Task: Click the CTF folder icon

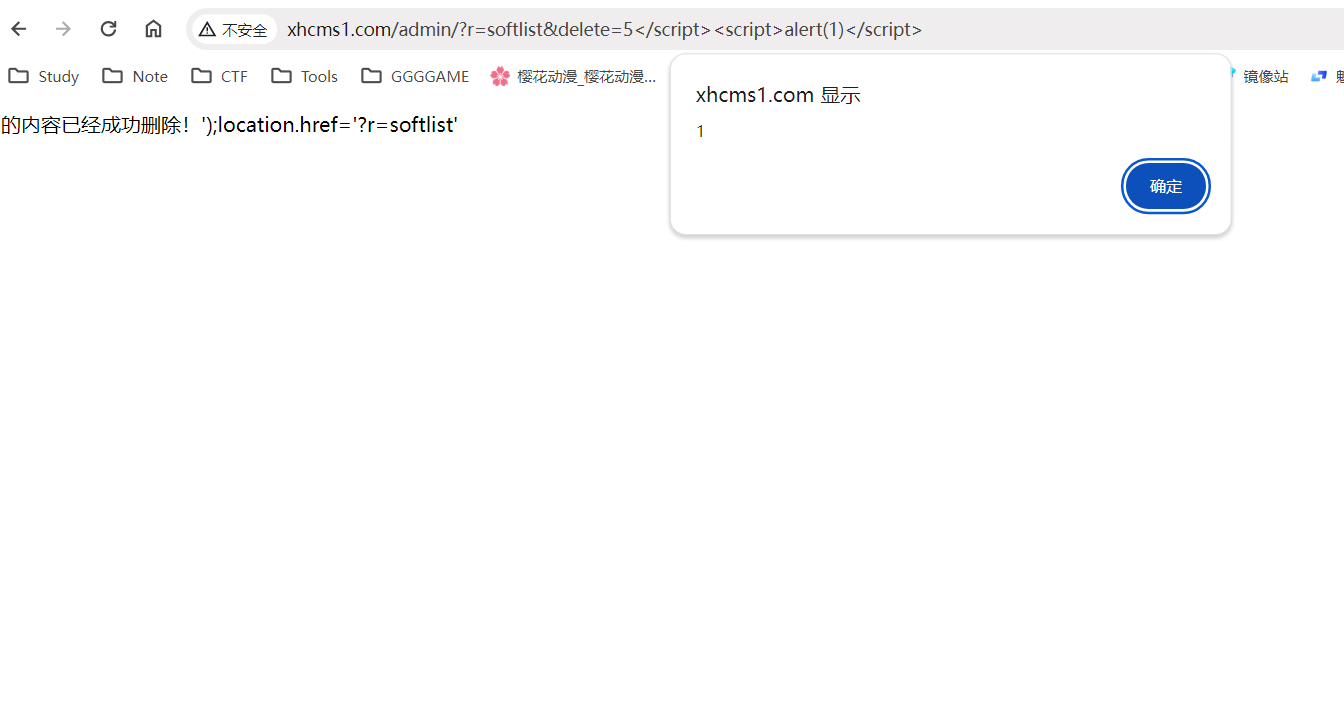Action: [201, 76]
